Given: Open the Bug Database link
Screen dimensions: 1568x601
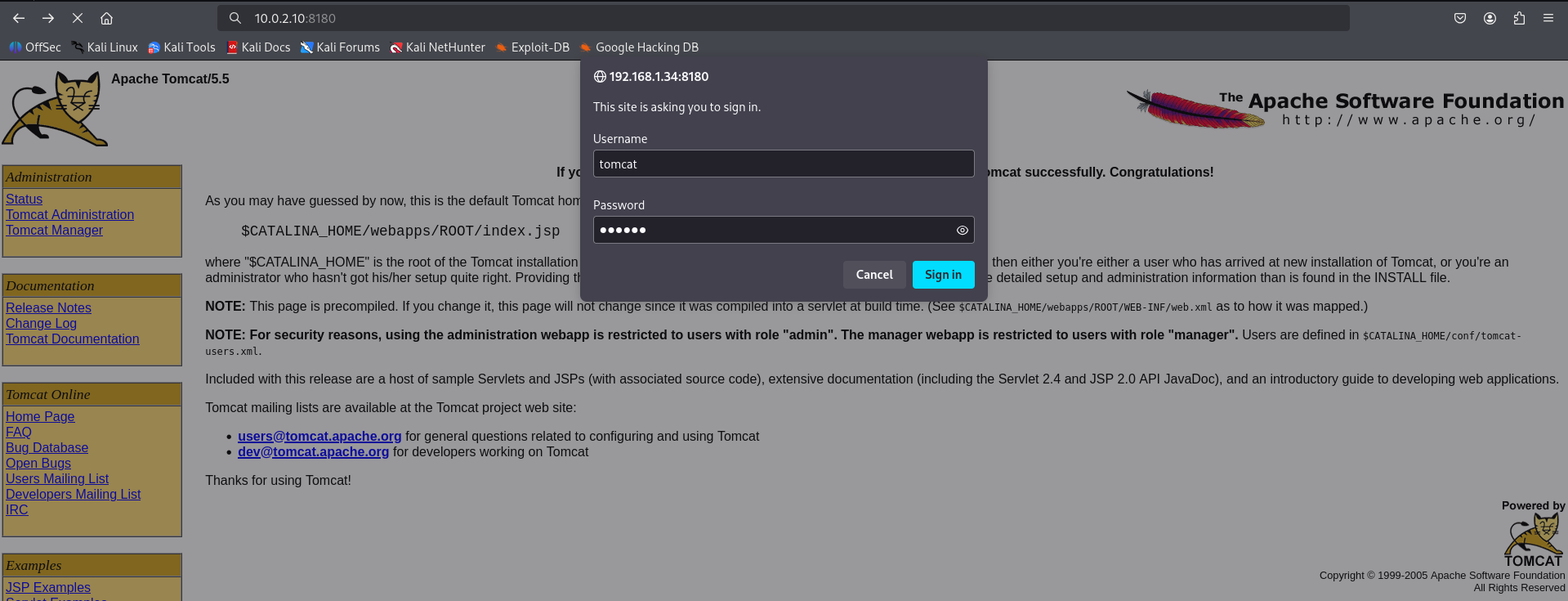Looking at the screenshot, I should coord(47,447).
